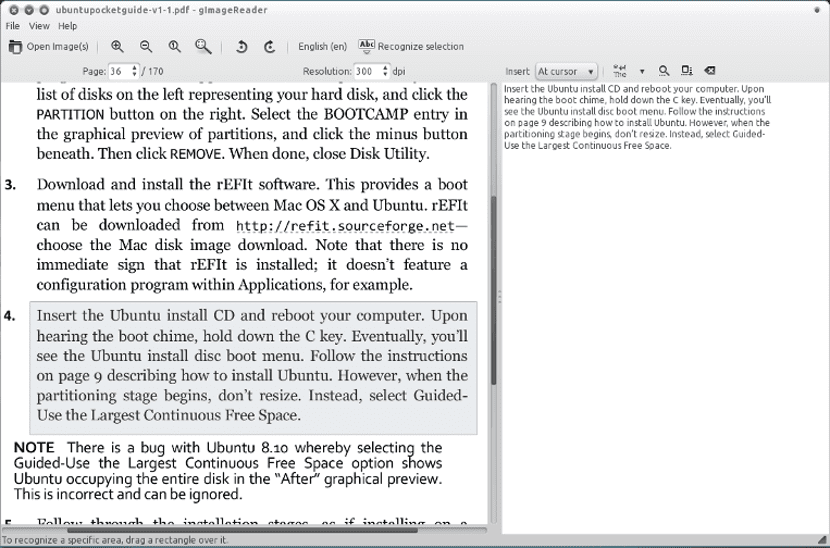Click the horizontal scrollbar of the page view
The width and height of the screenshot is (830, 548).
pyautogui.click(x=242, y=529)
